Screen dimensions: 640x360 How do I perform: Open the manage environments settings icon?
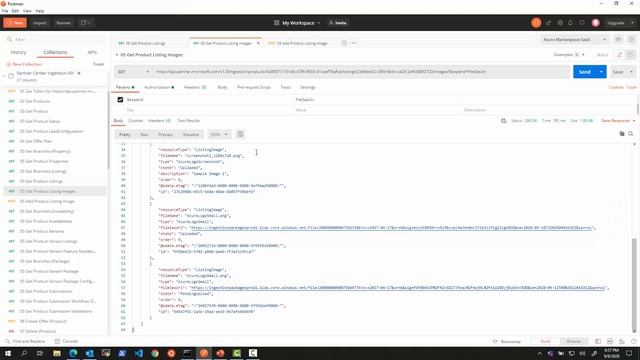[x=631, y=40]
